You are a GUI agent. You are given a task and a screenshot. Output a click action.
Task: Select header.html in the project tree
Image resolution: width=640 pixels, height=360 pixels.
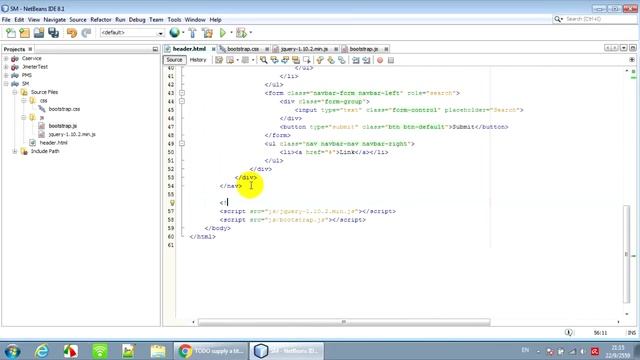click(x=53, y=143)
